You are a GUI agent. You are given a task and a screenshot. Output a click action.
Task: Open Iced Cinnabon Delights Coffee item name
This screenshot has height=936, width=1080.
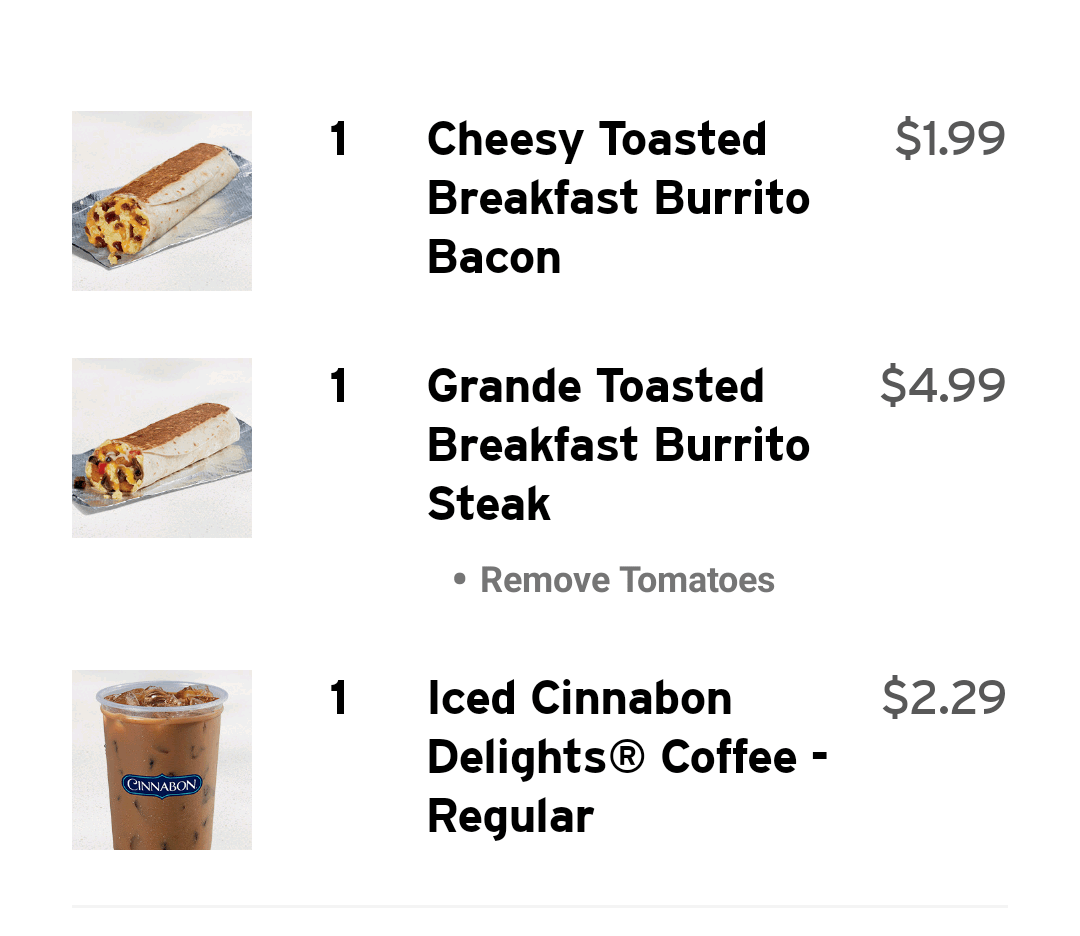[x=626, y=757]
